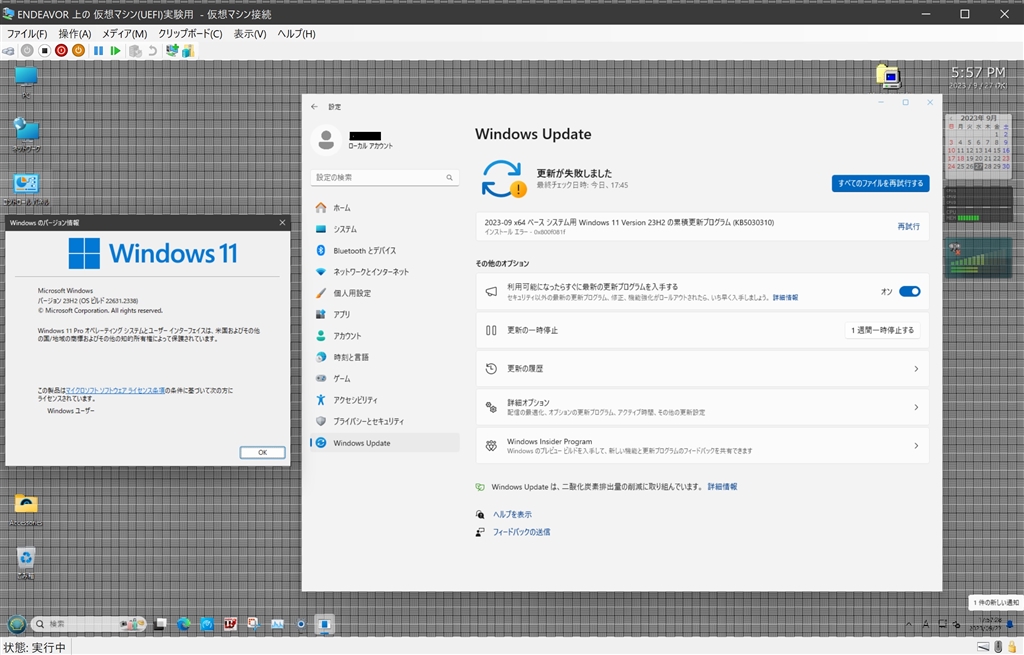
Task: Open the クリップボード(C) menu
Action: pos(190,34)
